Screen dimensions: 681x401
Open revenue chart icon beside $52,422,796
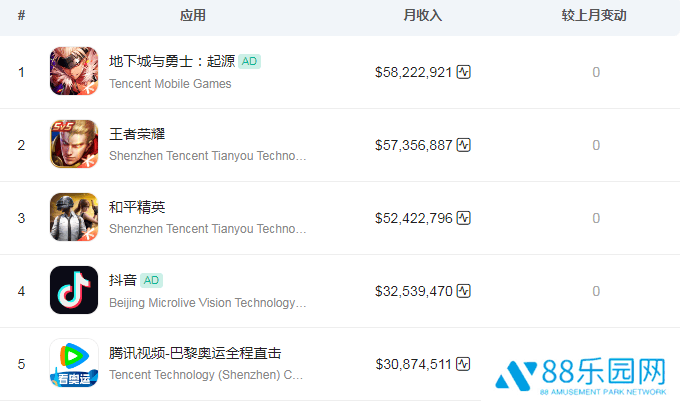464,218
